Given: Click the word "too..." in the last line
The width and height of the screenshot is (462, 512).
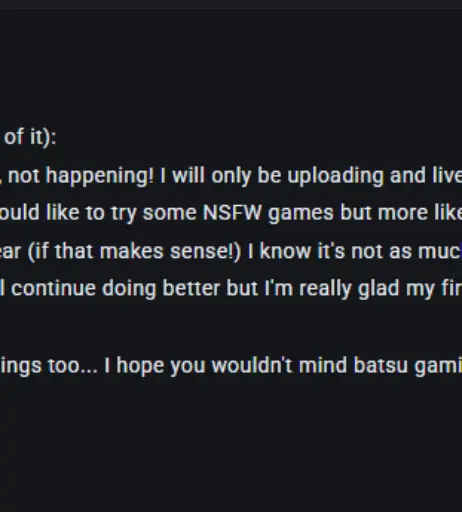Looking at the screenshot, I should point(73,366).
